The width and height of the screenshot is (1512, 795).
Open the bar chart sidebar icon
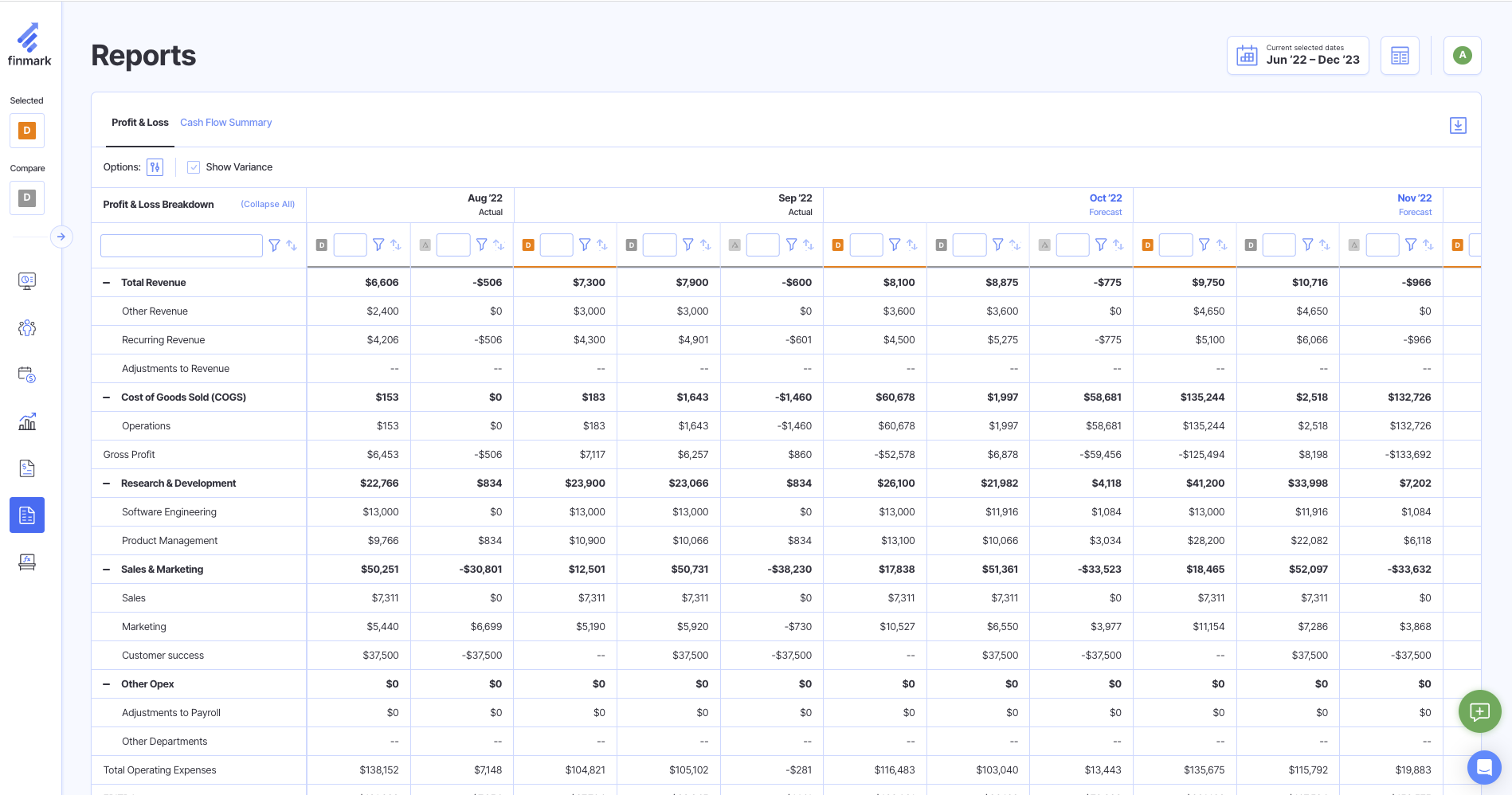click(27, 422)
